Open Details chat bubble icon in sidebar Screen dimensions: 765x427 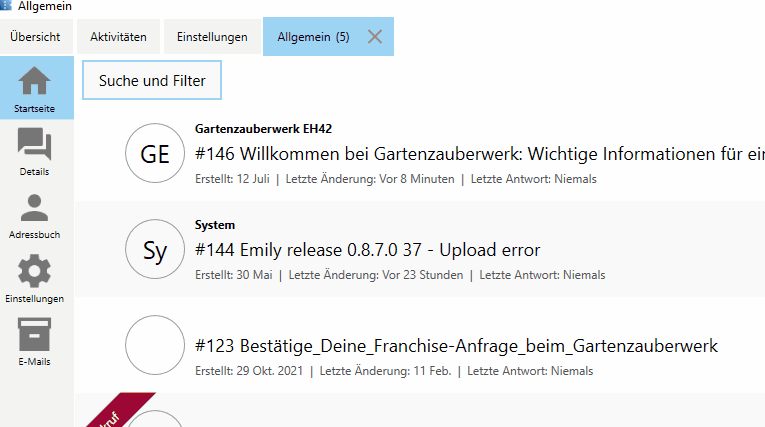(x=35, y=145)
